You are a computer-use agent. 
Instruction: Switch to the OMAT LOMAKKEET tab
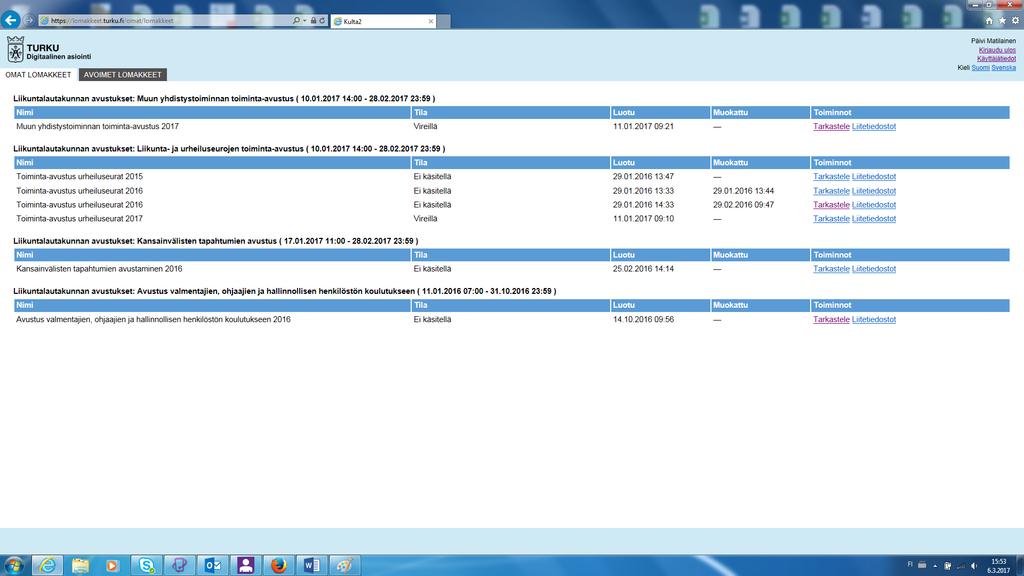[x=38, y=75]
